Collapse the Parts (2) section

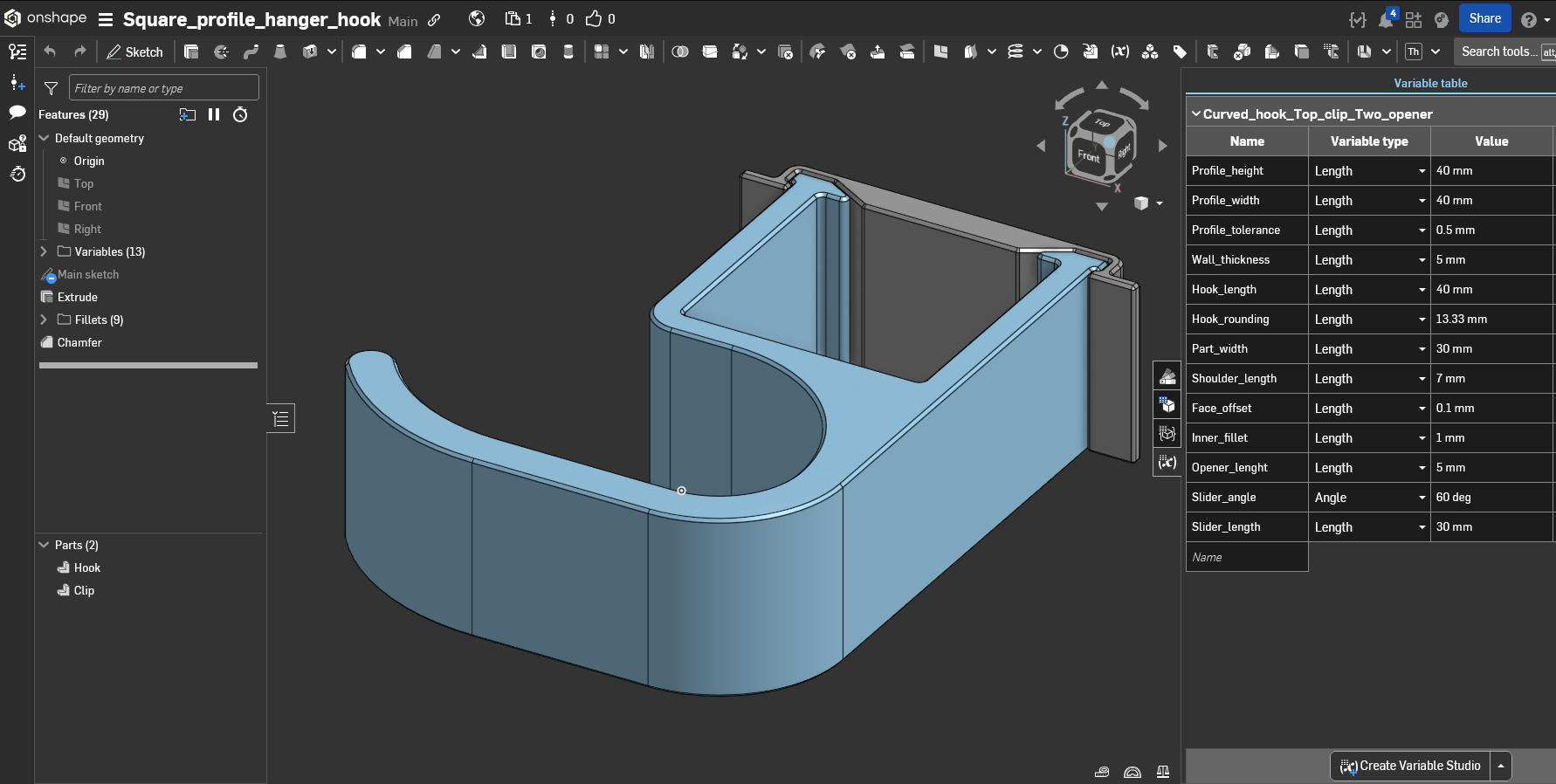pos(44,545)
